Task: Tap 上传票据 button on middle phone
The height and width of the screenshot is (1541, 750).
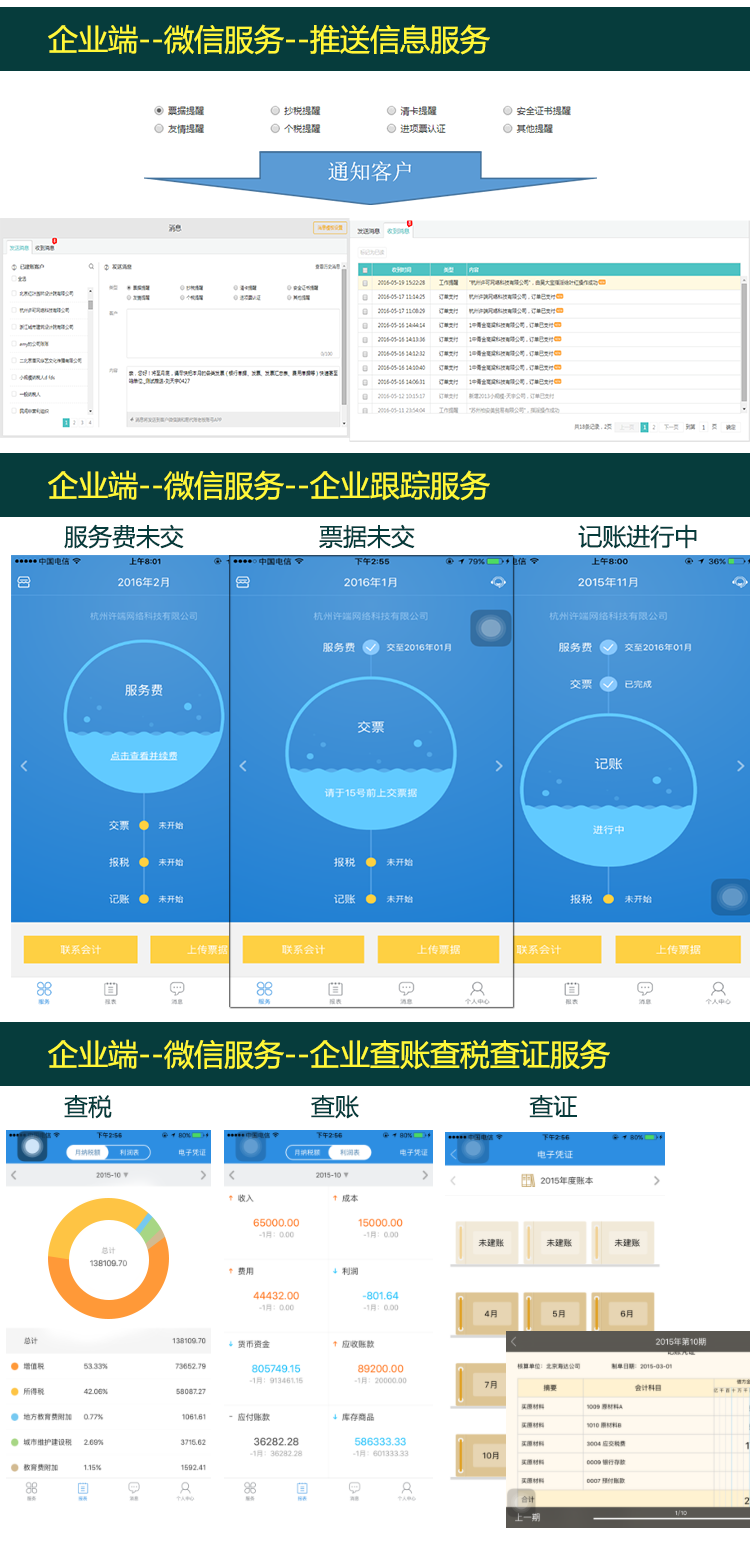Action: (438, 949)
